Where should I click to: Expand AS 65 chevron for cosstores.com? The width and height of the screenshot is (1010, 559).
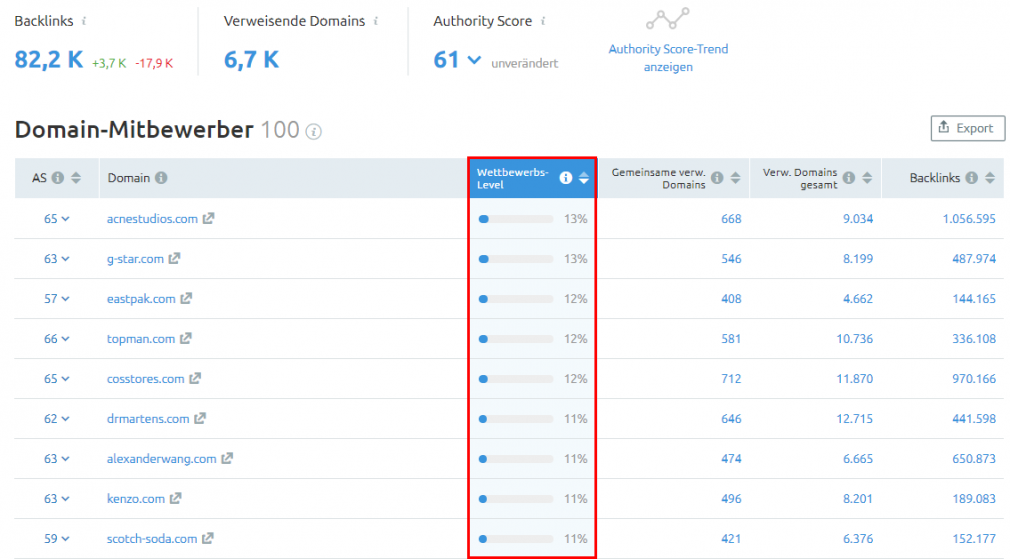click(x=65, y=379)
